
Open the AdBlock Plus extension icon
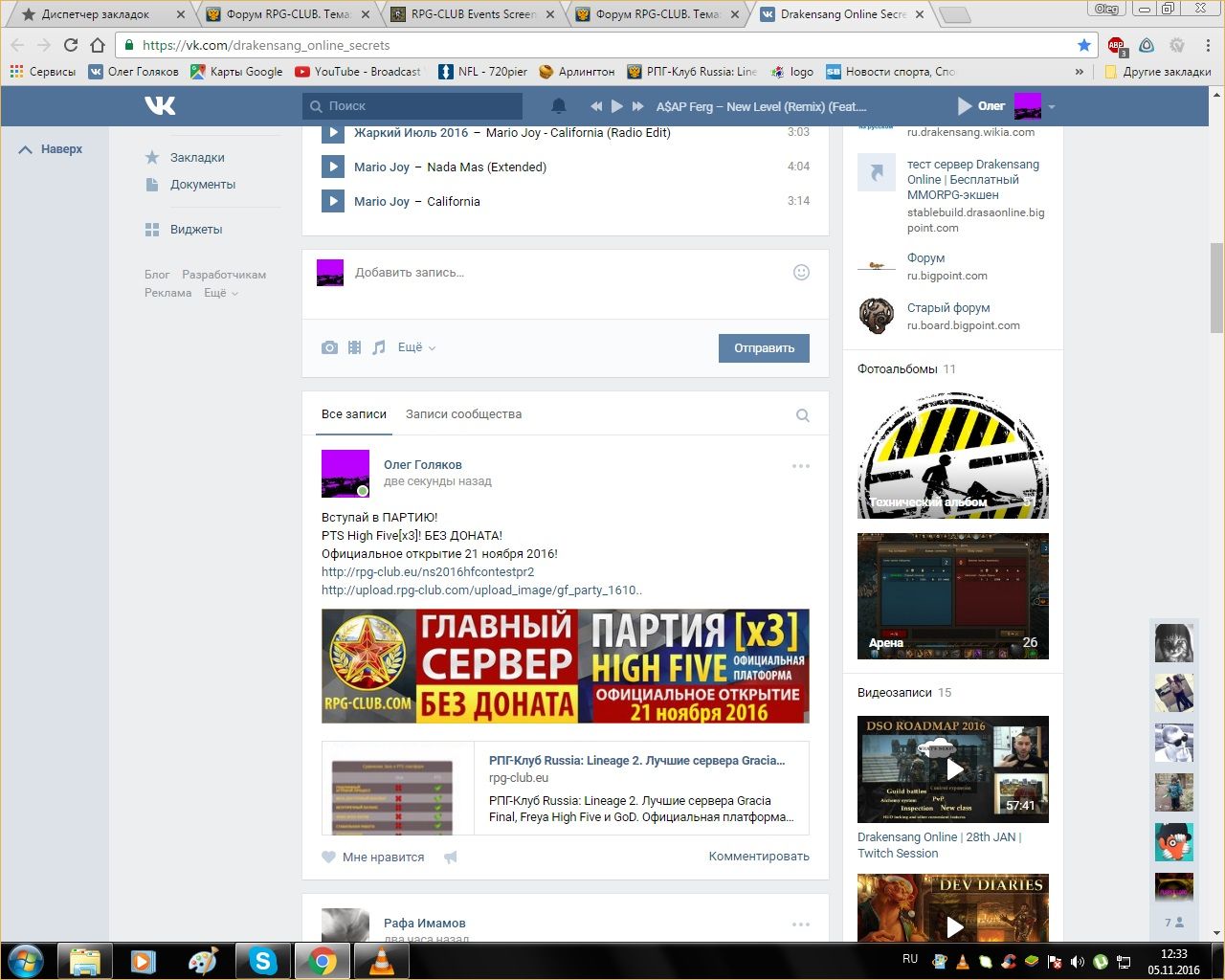point(1117,45)
